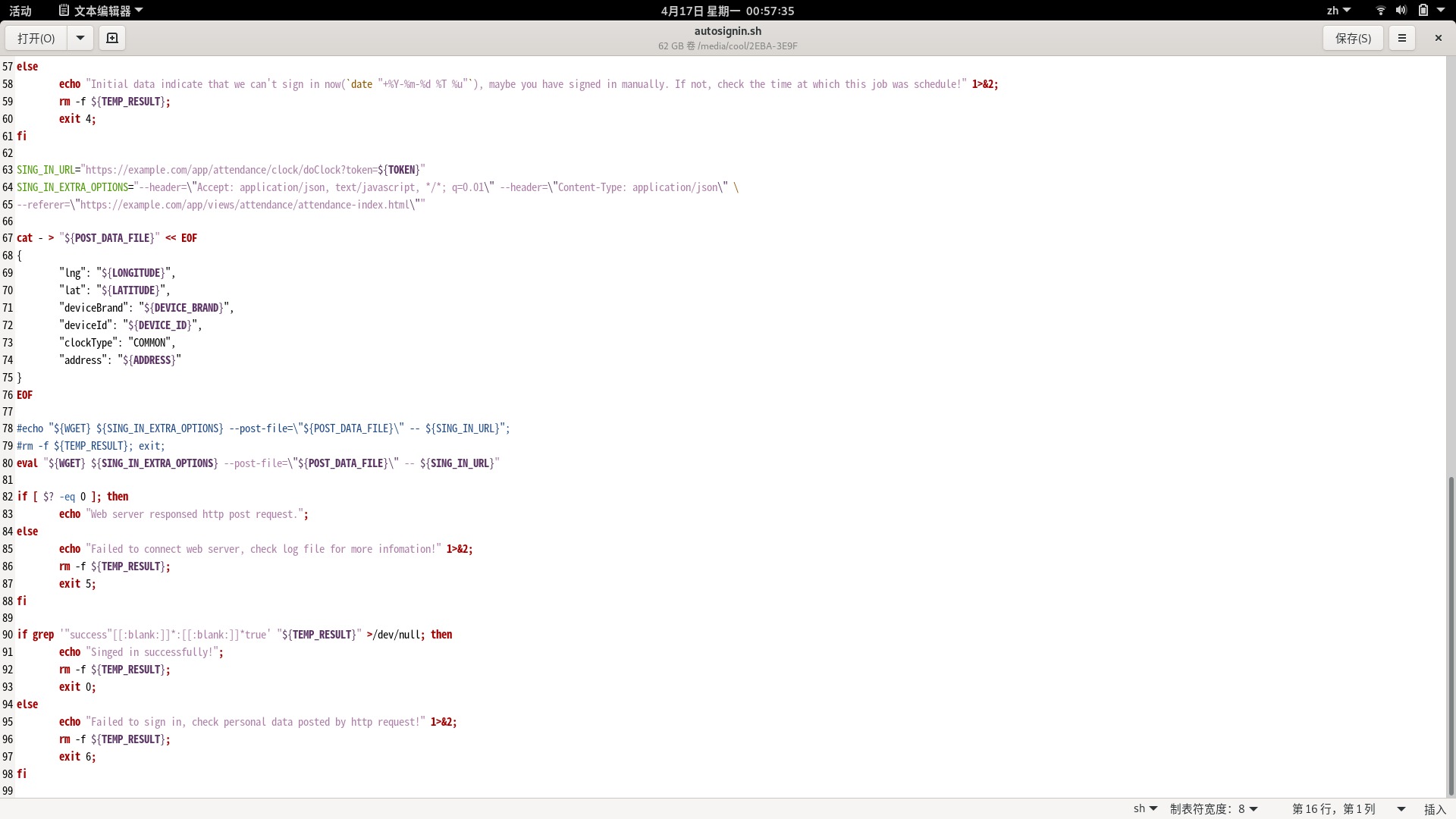The height and width of the screenshot is (819, 1456).
Task: Click 'Failed to connect web server' string
Action: click(263, 549)
